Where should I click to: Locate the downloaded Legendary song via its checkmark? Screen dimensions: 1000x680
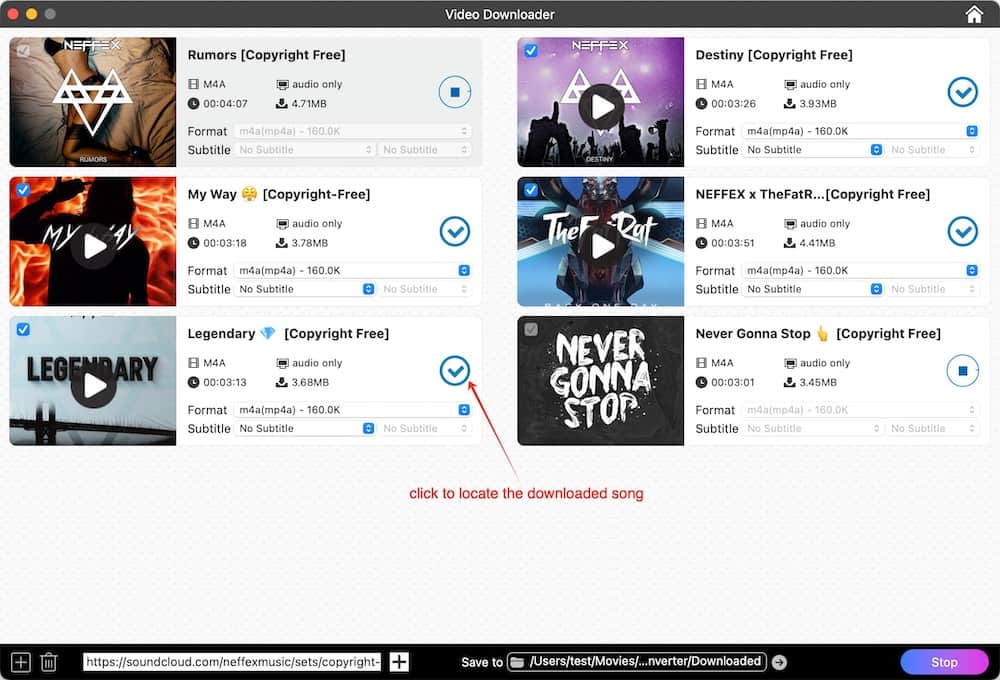pos(454,370)
